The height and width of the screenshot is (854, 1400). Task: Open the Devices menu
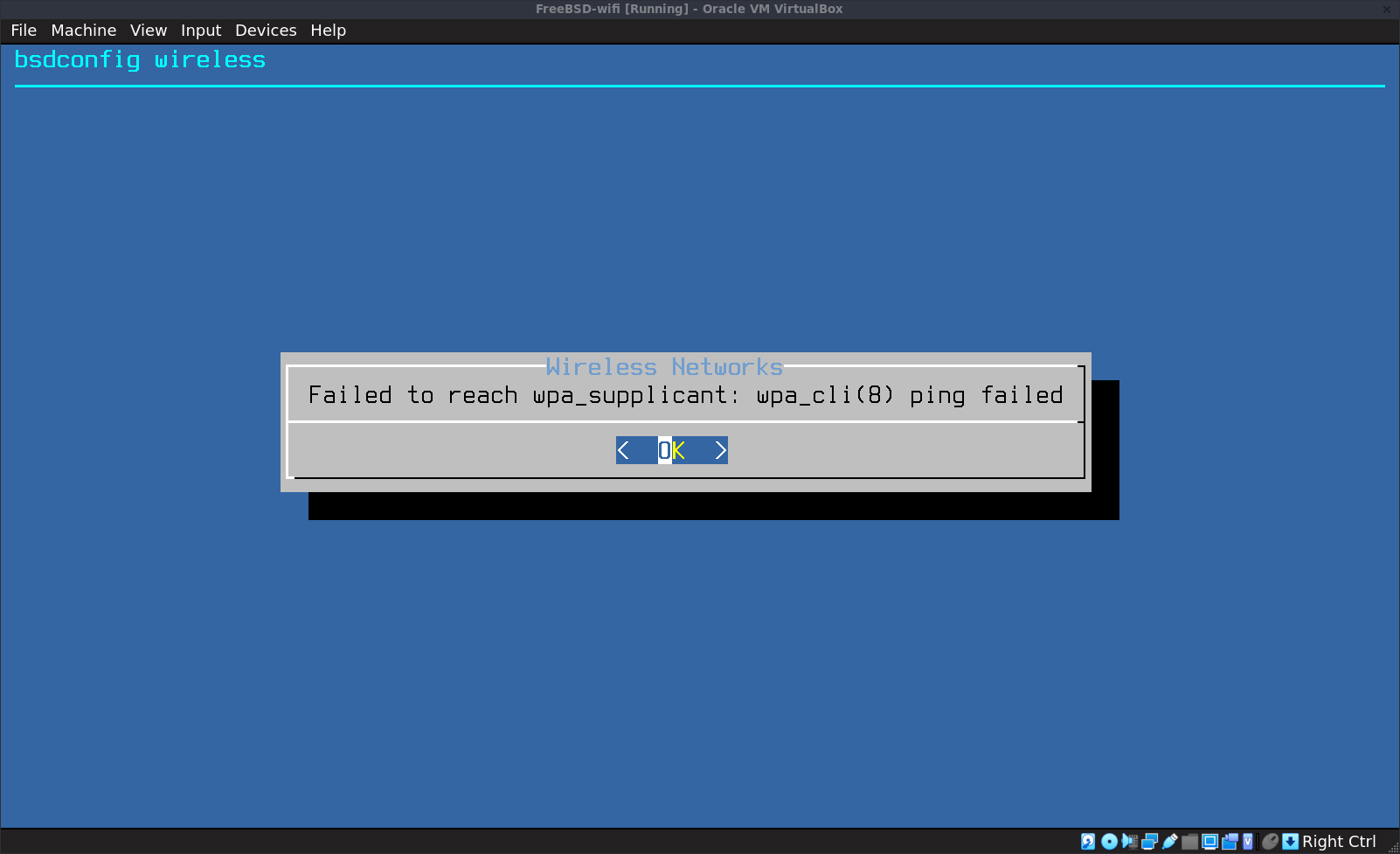click(x=266, y=31)
